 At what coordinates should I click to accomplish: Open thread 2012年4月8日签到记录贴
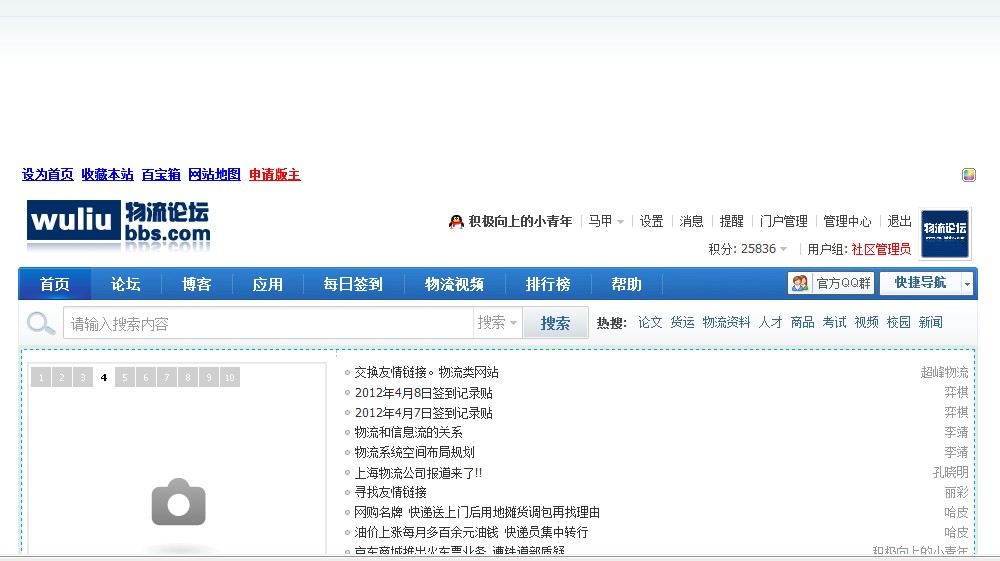[x=423, y=393]
